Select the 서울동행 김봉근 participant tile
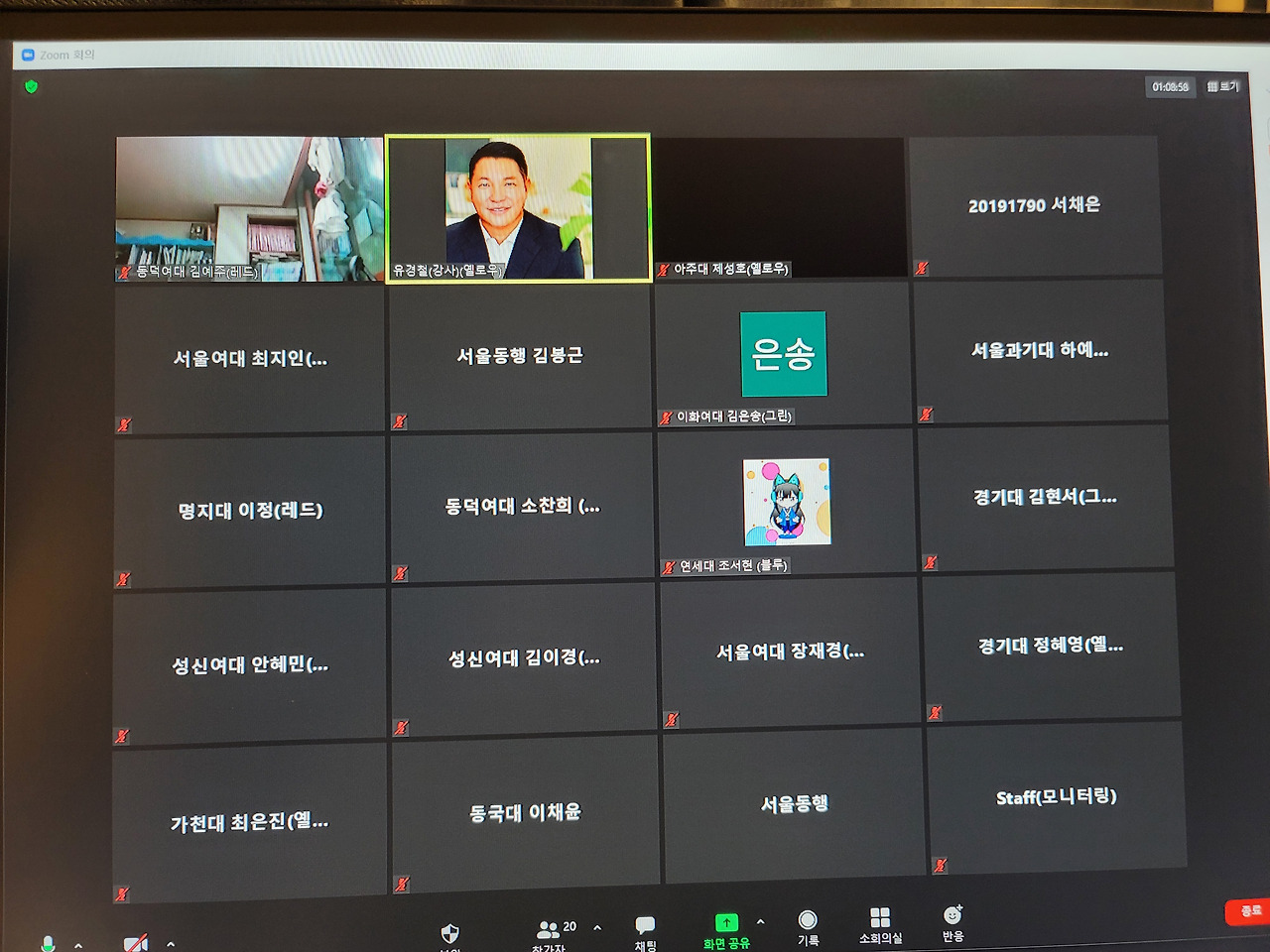This screenshot has width=1270, height=952. tap(519, 357)
